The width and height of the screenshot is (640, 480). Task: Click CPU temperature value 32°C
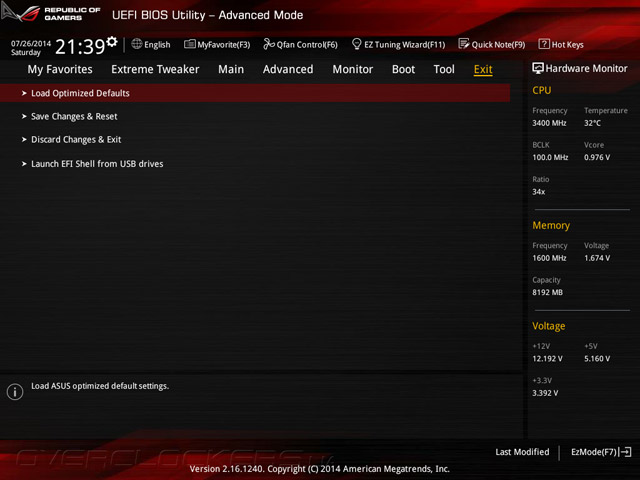tap(592, 123)
